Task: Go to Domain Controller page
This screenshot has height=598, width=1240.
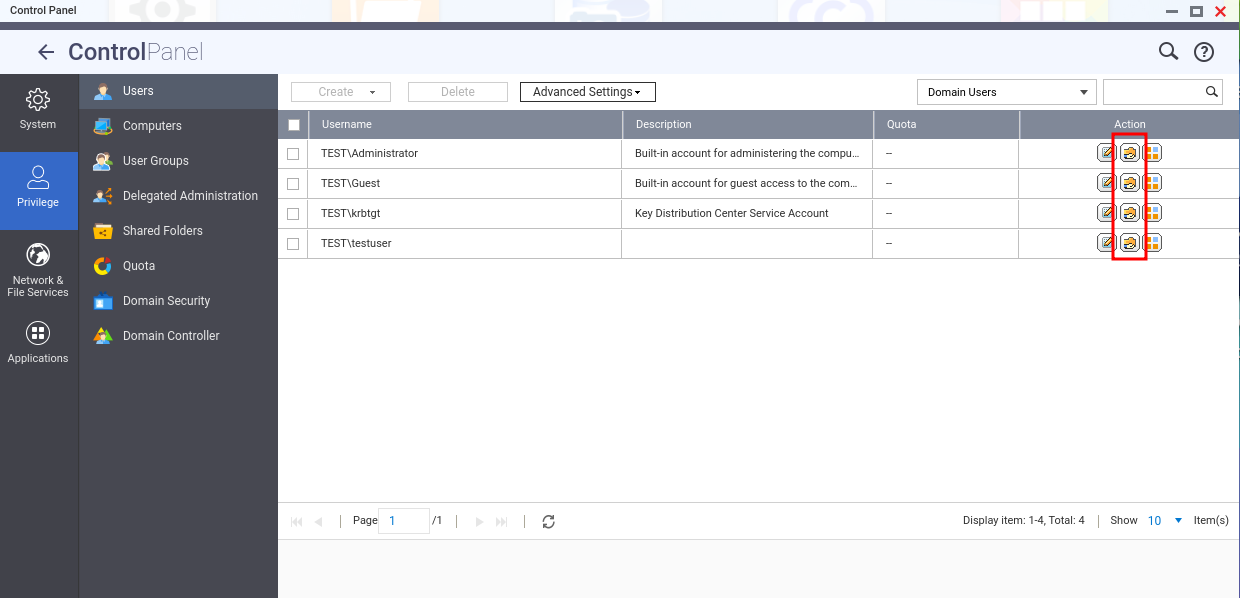Action: [x=170, y=336]
